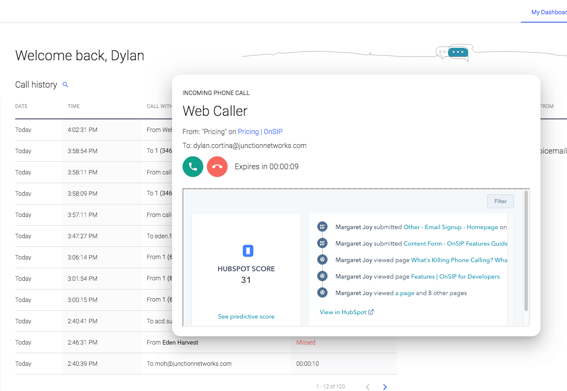This screenshot has width=567, height=391.
Task: Click the red Missed status
Action: (306, 342)
